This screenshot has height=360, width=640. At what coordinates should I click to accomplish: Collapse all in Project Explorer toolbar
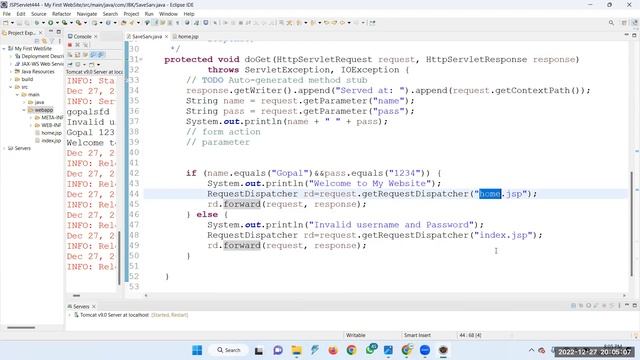[x=37, y=41]
